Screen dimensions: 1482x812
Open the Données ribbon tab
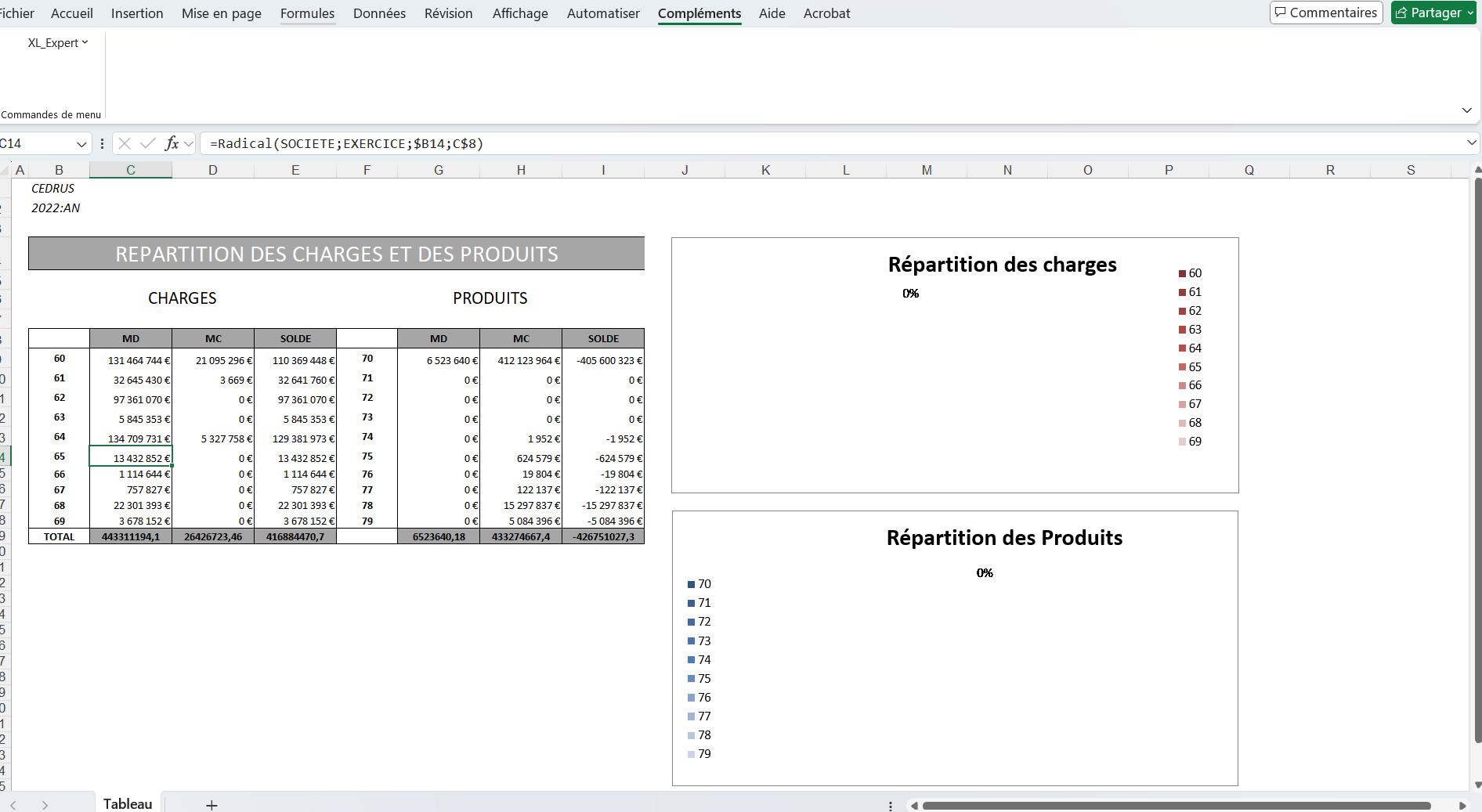click(379, 13)
